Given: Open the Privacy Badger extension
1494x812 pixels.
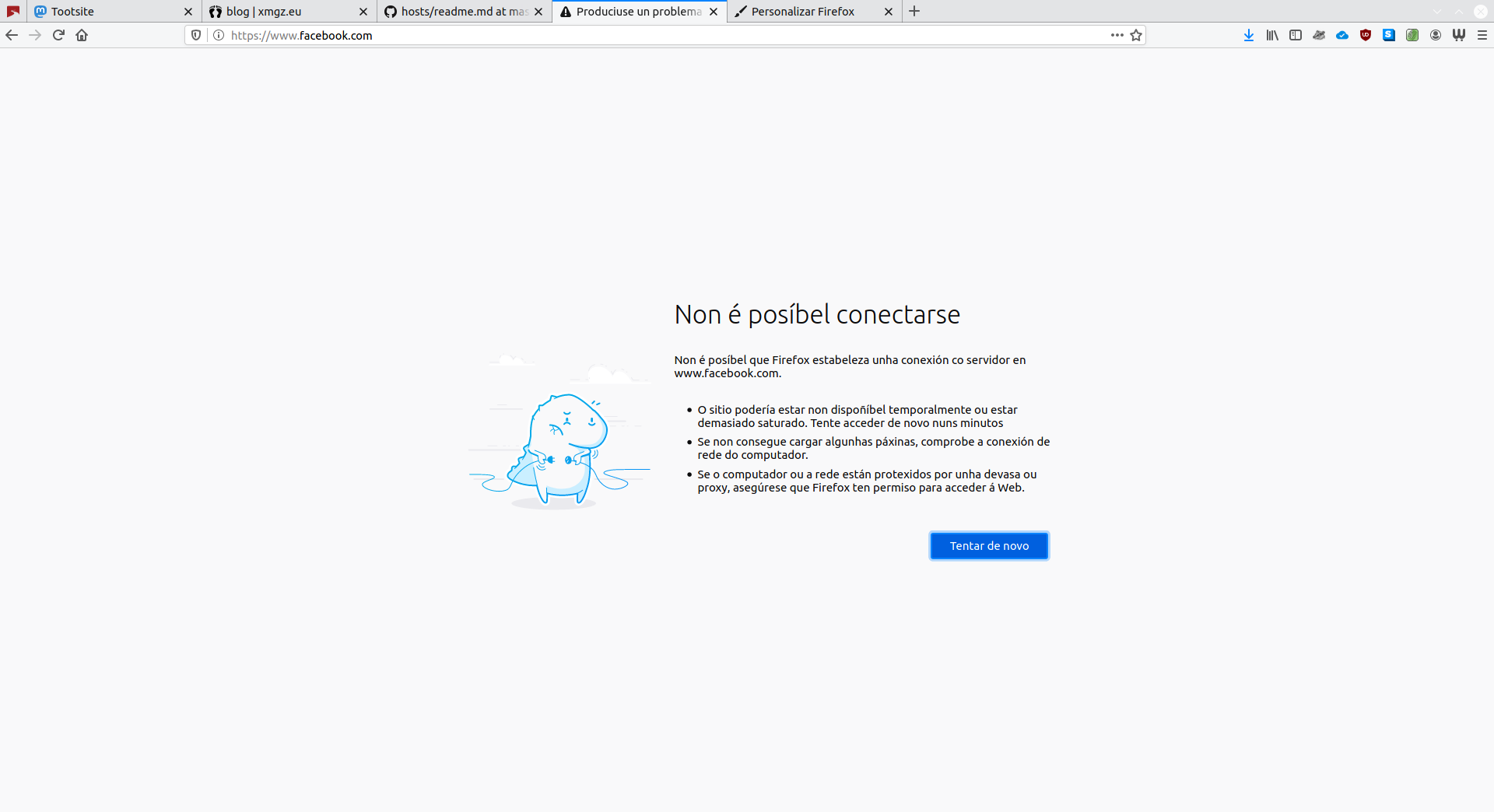Looking at the screenshot, I should point(1319,35).
